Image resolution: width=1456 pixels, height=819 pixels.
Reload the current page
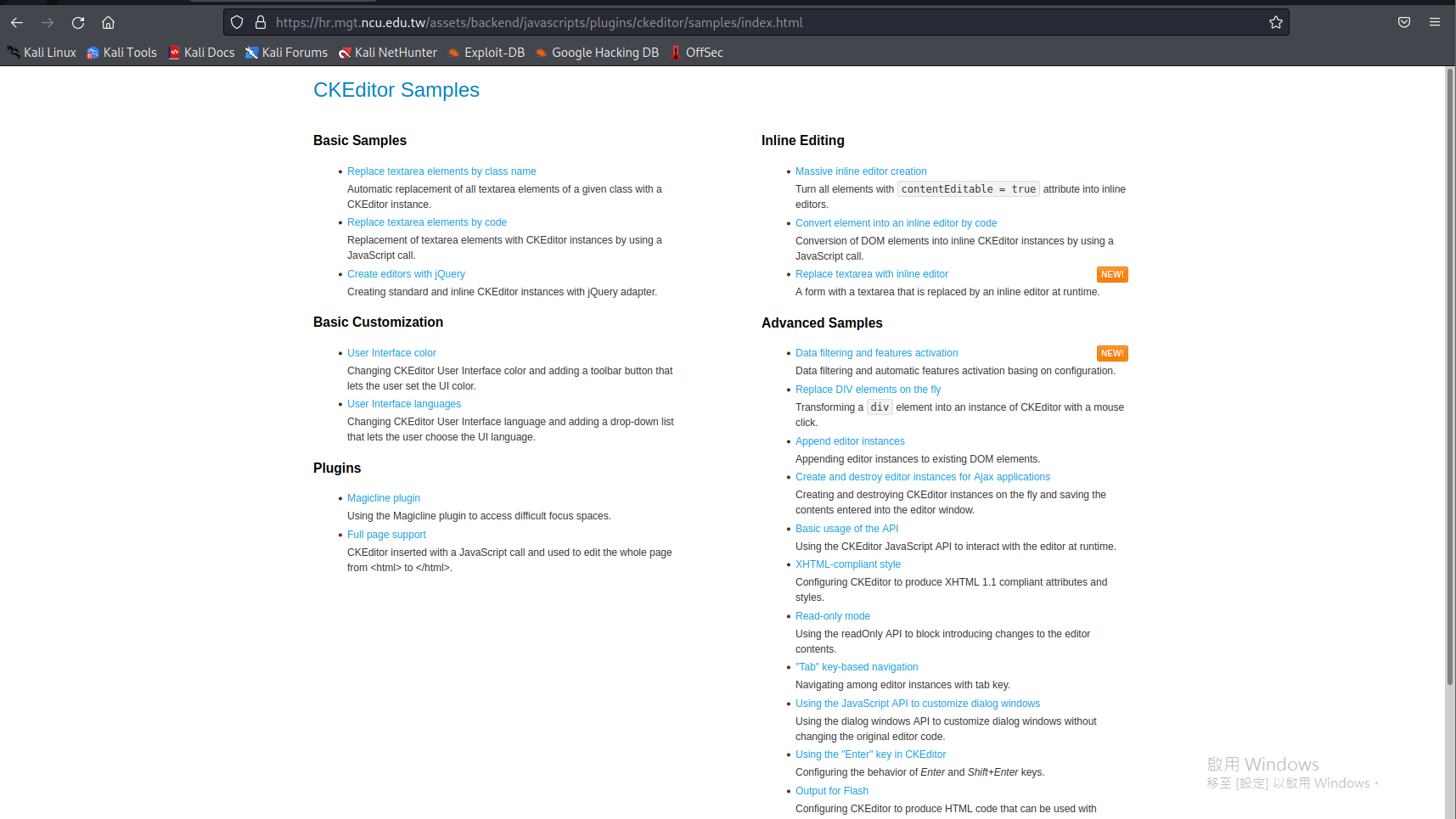(x=78, y=23)
